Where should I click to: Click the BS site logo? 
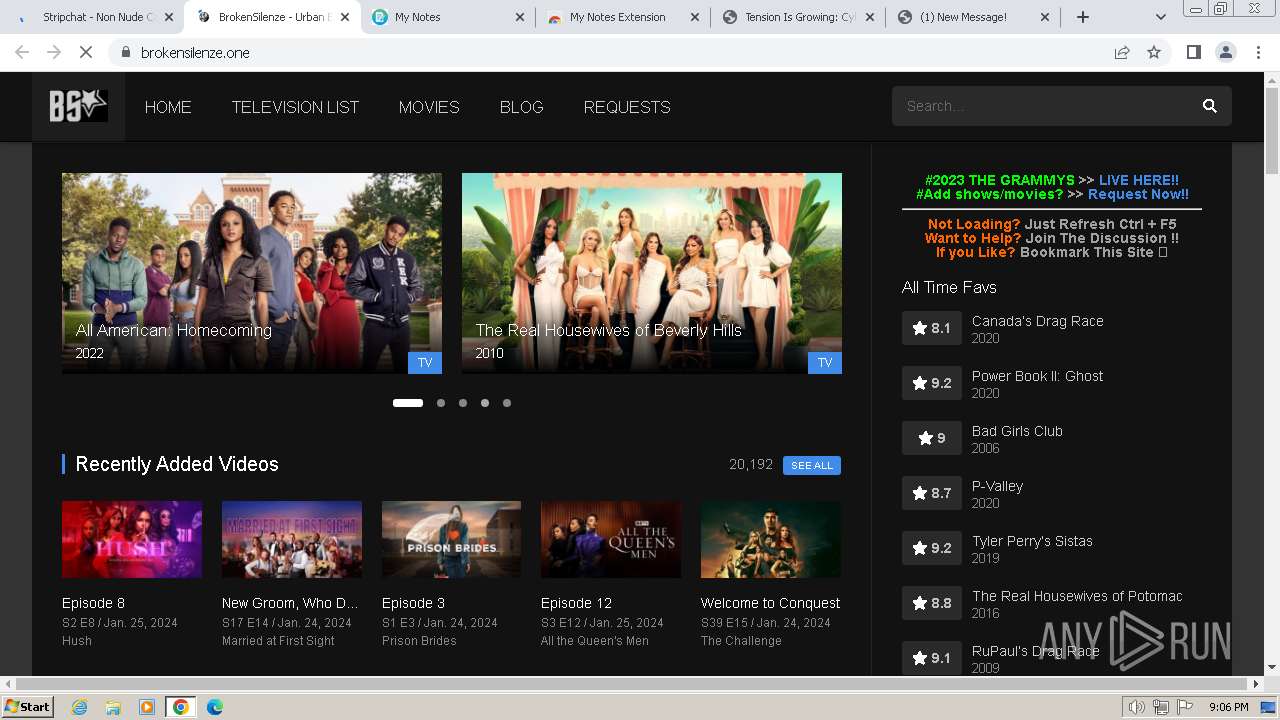point(78,106)
